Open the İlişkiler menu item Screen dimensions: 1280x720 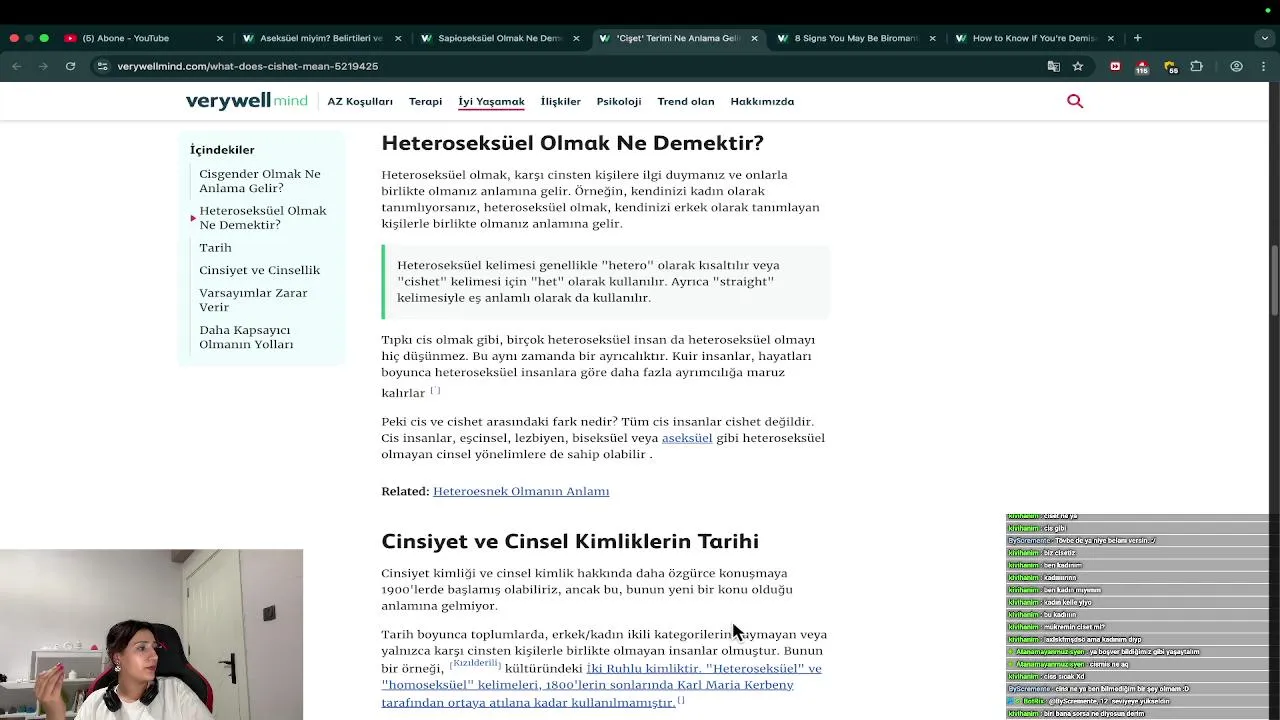click(560, 101)
